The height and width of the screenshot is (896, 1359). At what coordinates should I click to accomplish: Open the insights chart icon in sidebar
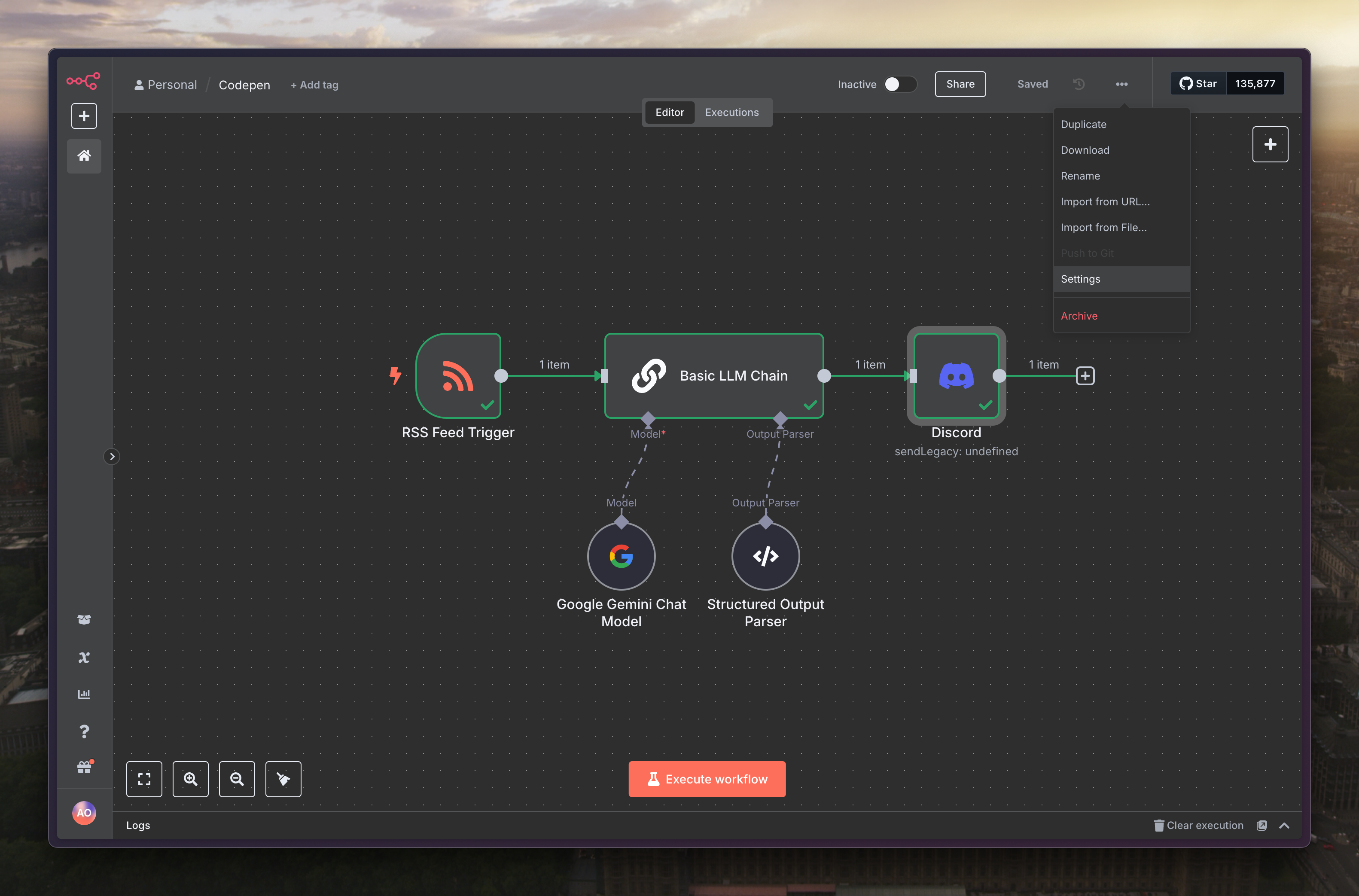[84, 694]
